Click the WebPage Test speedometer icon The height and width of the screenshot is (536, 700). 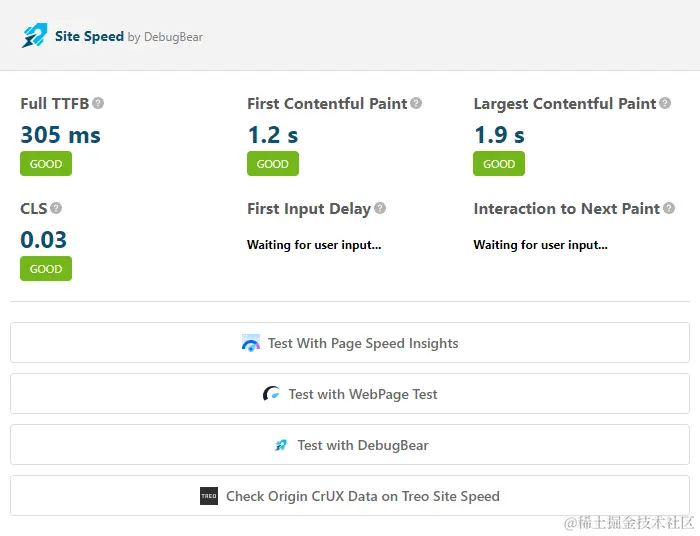pyautogui.click(x=271, y=394)
